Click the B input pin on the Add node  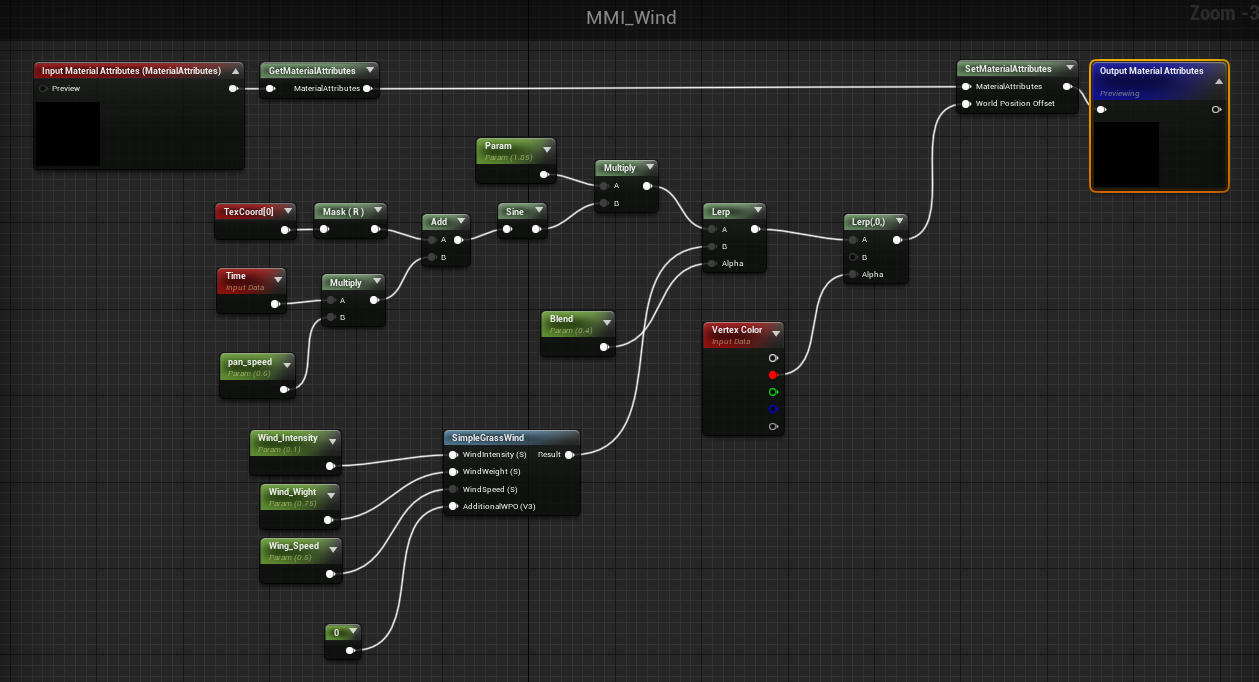pos(432,257)
